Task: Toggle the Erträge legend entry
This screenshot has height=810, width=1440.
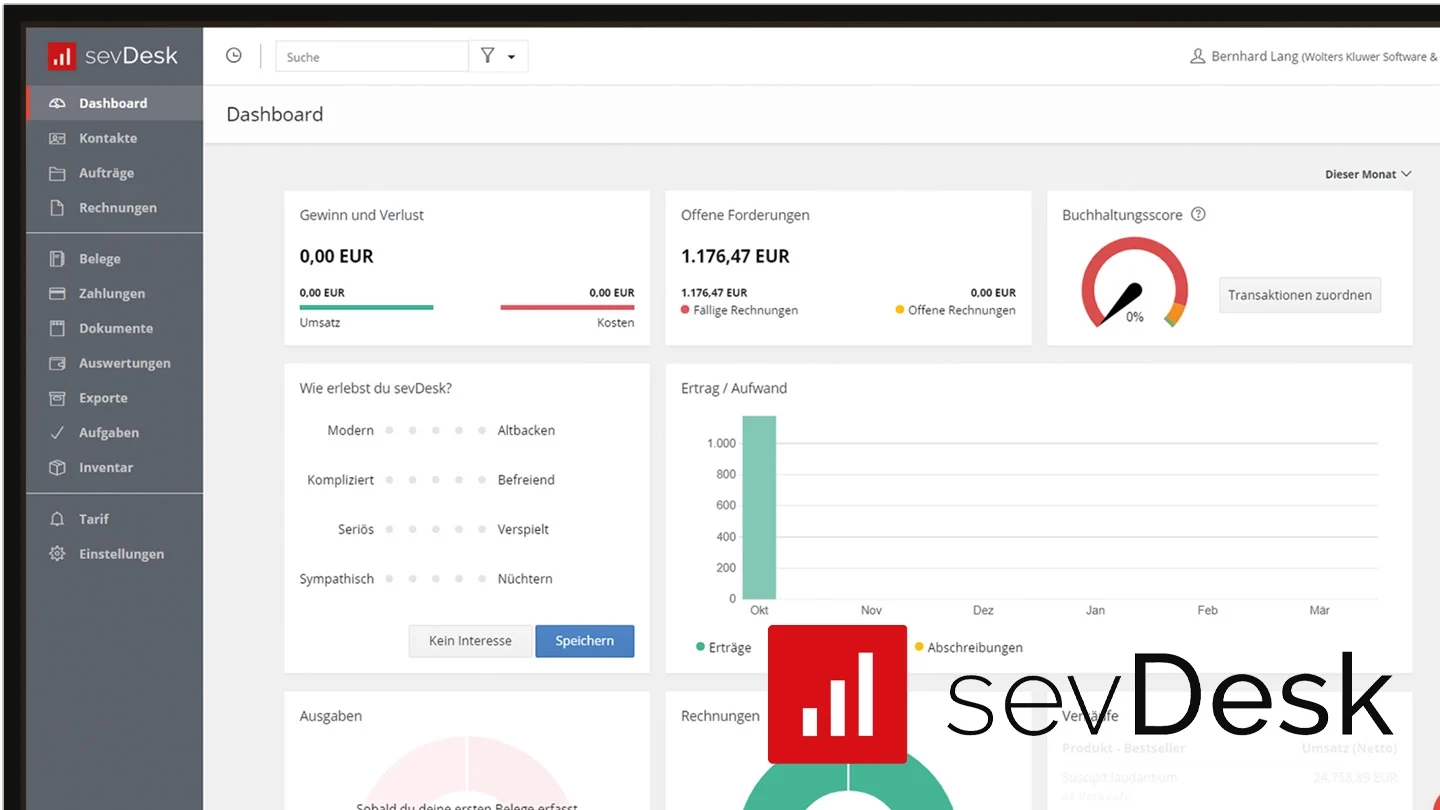Action: (x=723, y=647)
